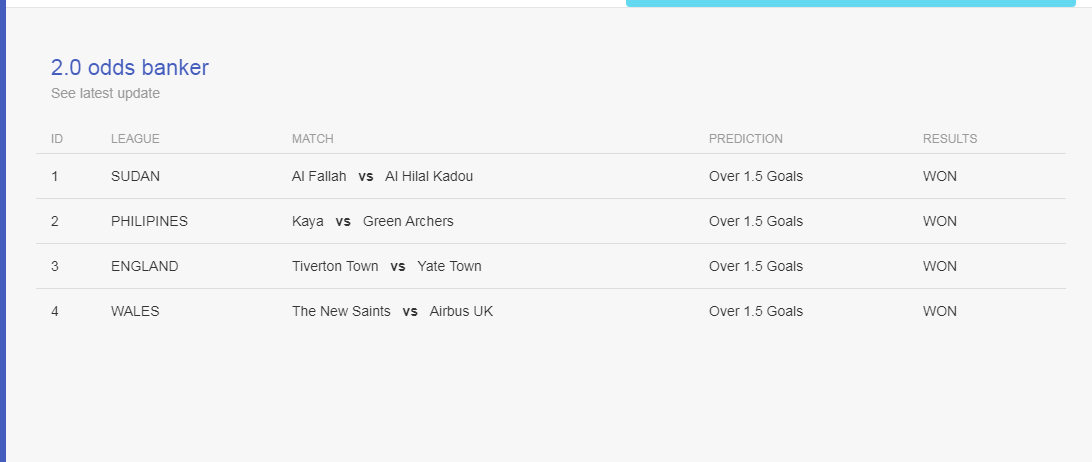Select the PREDICTION column header
1092x462 pixels.
746,139
